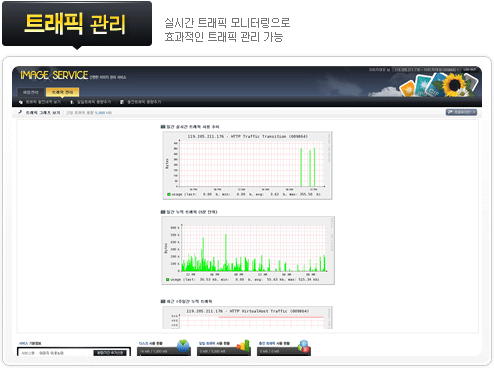Viewport: 494px width, 368px height.
Task: Open the IP address dropdown in header
Action: pyautogui.click(x=426, y=69)
